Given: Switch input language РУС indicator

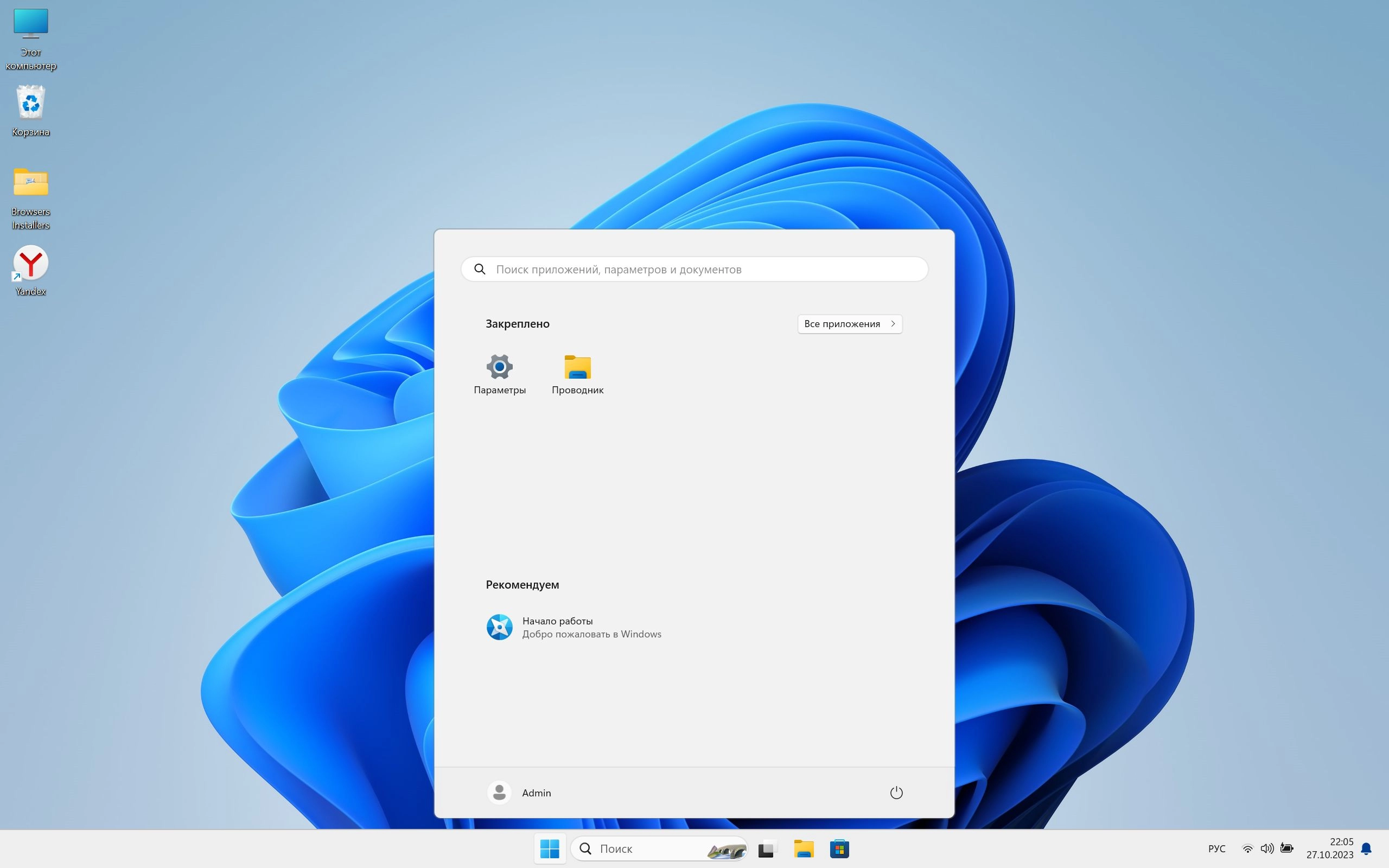Looking at the screenshot, I should coord(1216,848).
